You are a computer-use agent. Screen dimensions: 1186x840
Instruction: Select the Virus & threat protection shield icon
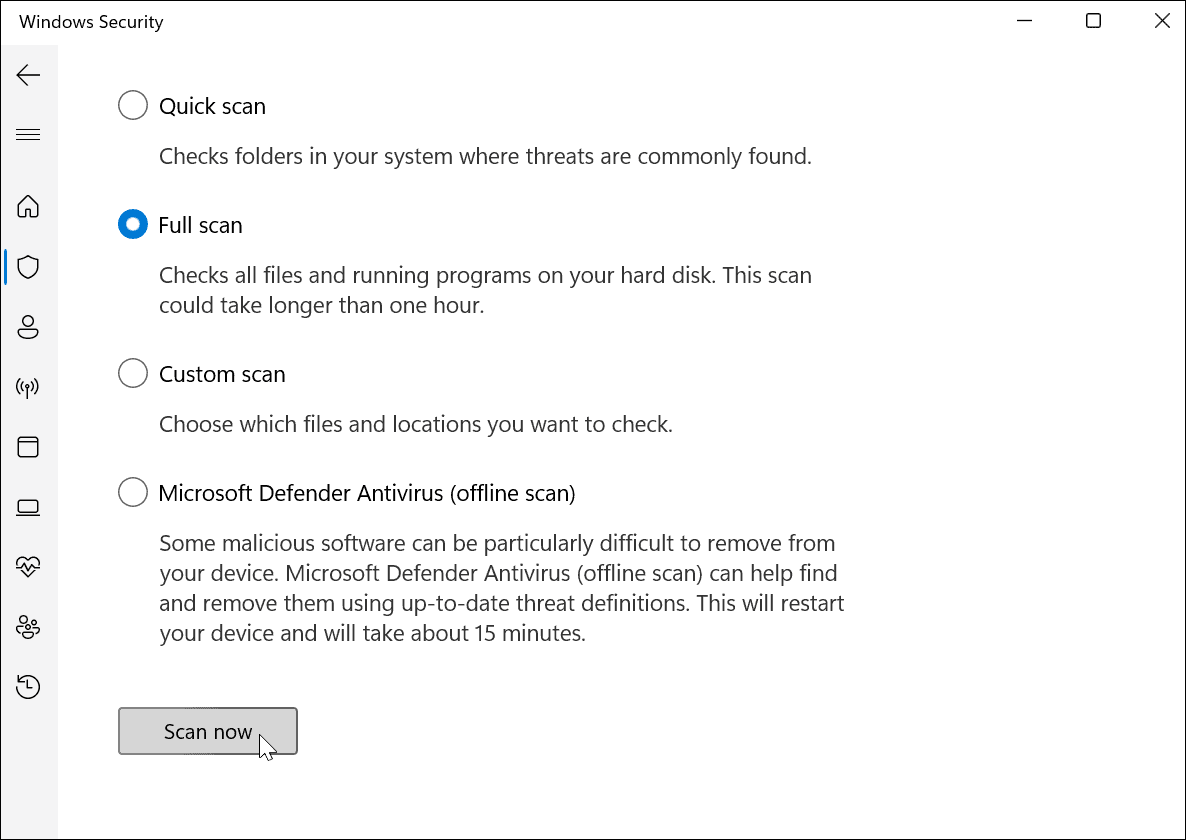[29, 266]
